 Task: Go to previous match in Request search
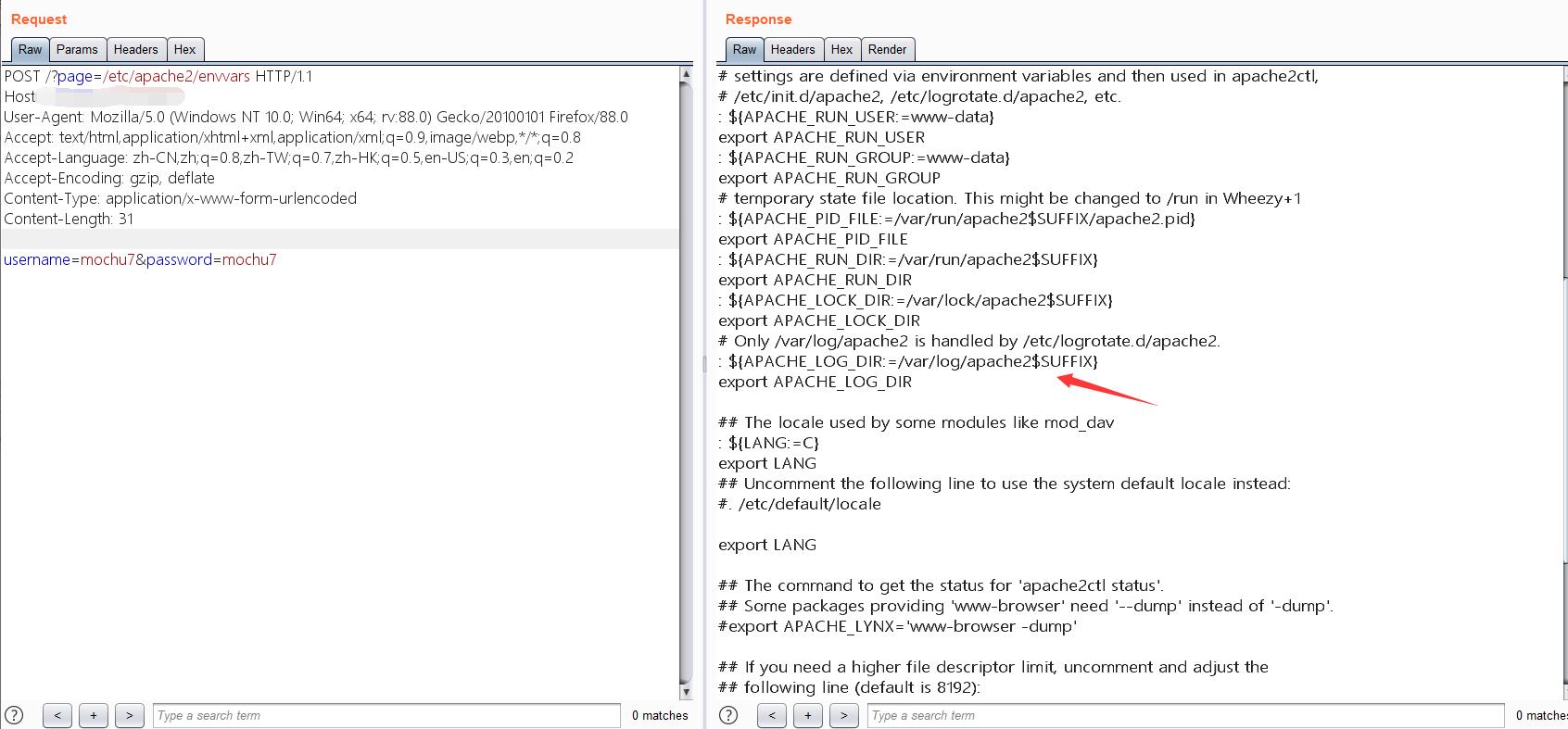(57, 715)
